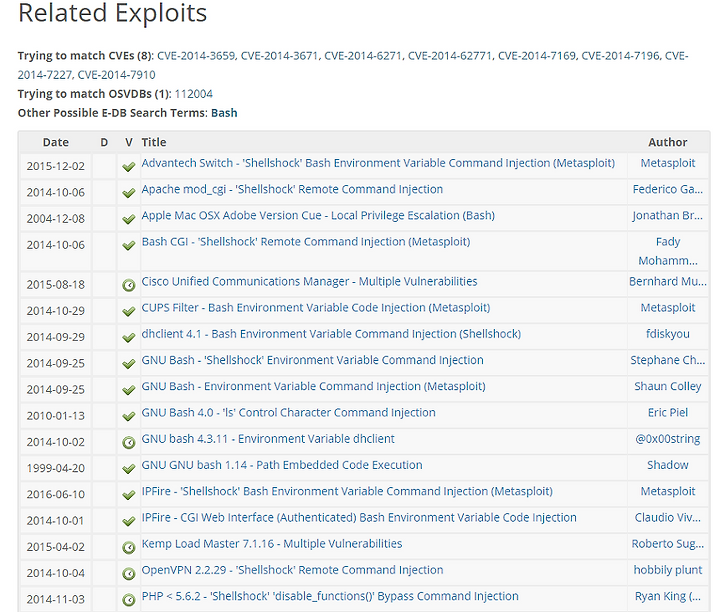Click unverified clock icon for Kemp Load Master
The height and width of the screenshot is (612, 720).
point(129,547)
